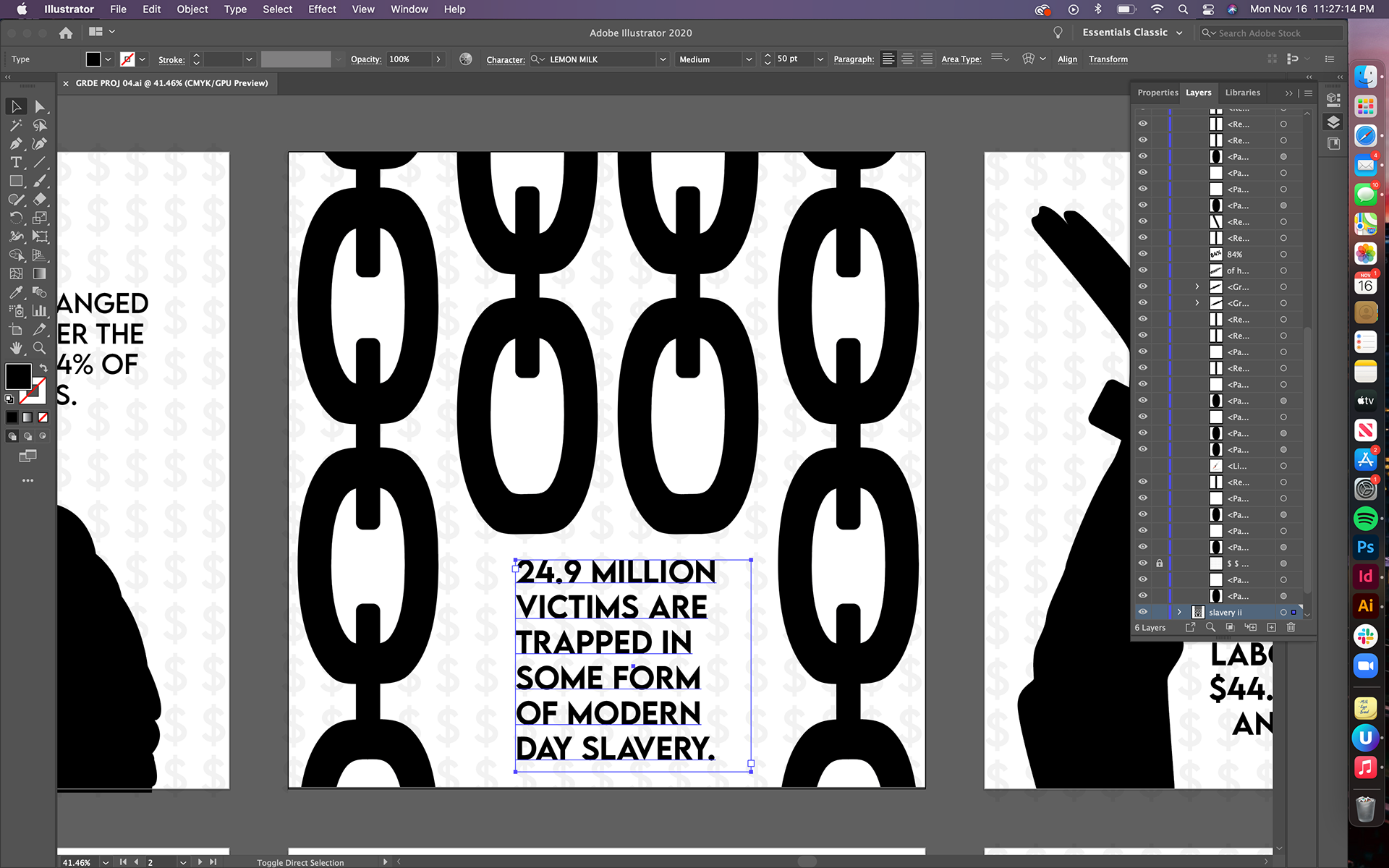Select the Free Transform tool
The width and height of the screenshot is (1389, 868).
[x=40, y=237]
